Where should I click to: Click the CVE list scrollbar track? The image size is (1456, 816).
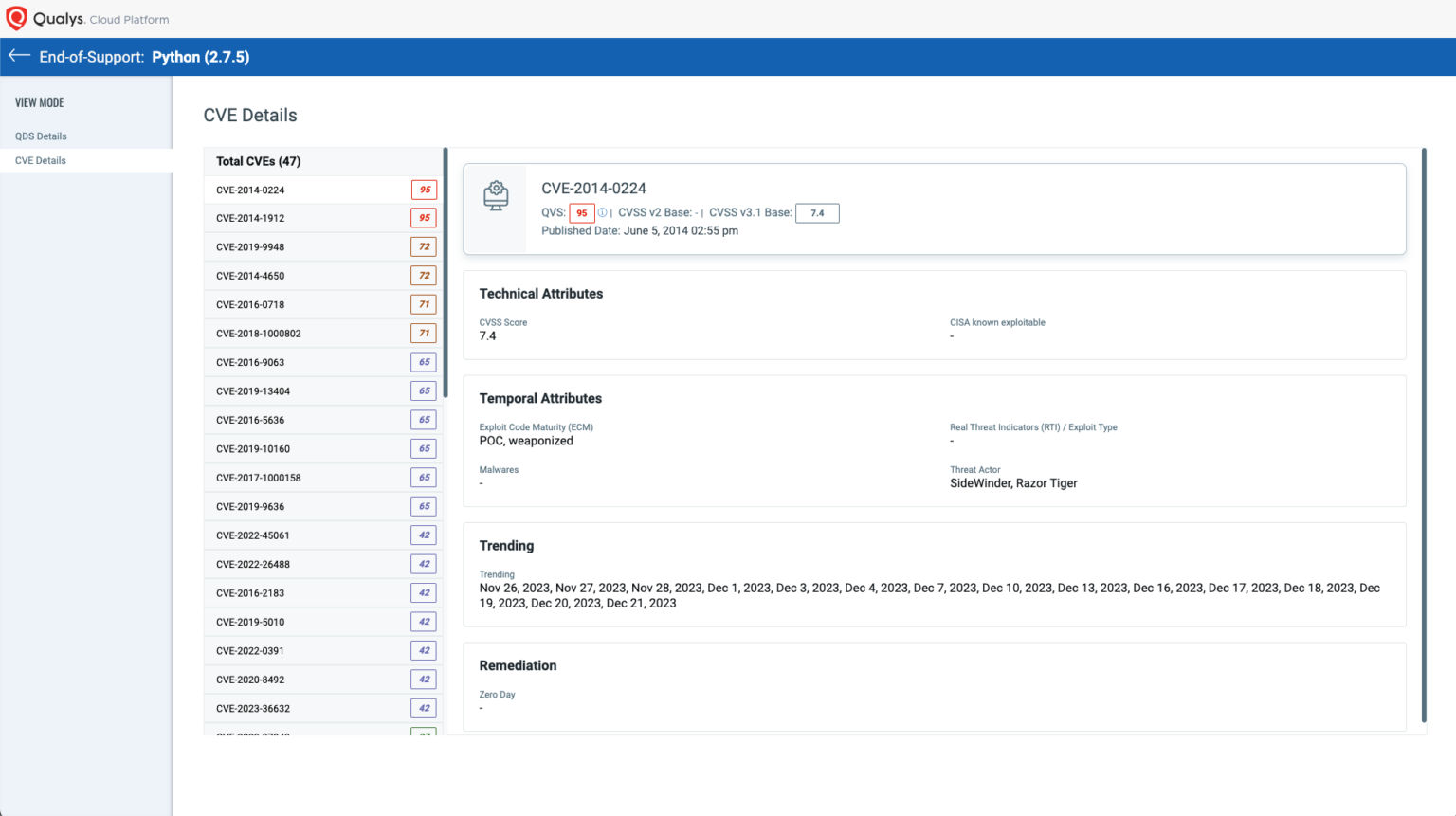click(x=445, y=284)
